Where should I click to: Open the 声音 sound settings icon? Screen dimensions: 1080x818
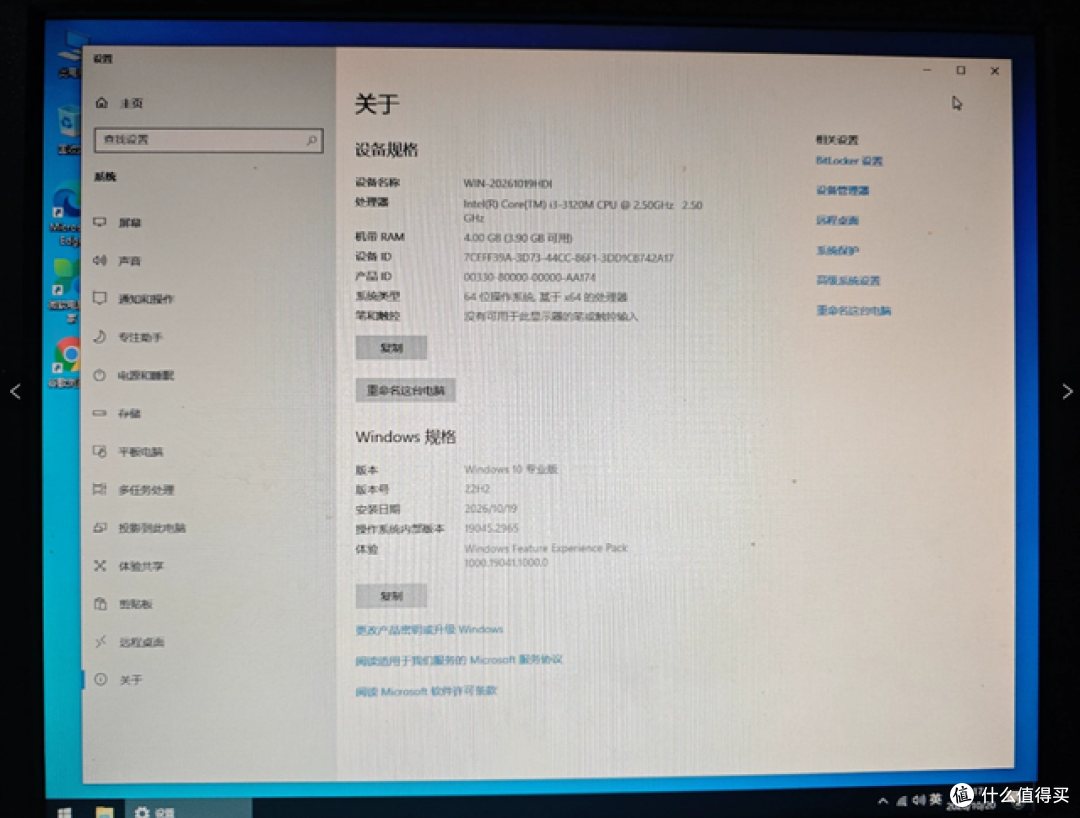pyautogui.click(x=100, y=260)
